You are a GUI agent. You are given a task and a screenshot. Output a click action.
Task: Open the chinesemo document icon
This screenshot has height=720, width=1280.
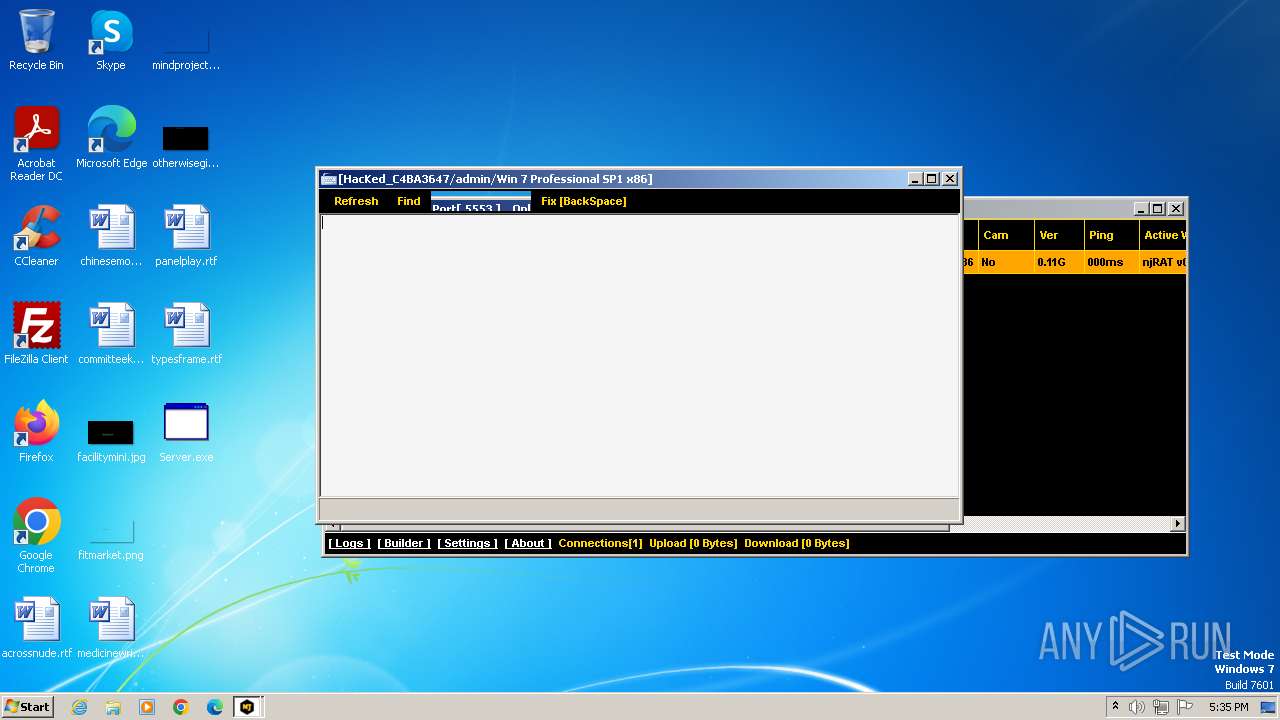coord(111,235)
